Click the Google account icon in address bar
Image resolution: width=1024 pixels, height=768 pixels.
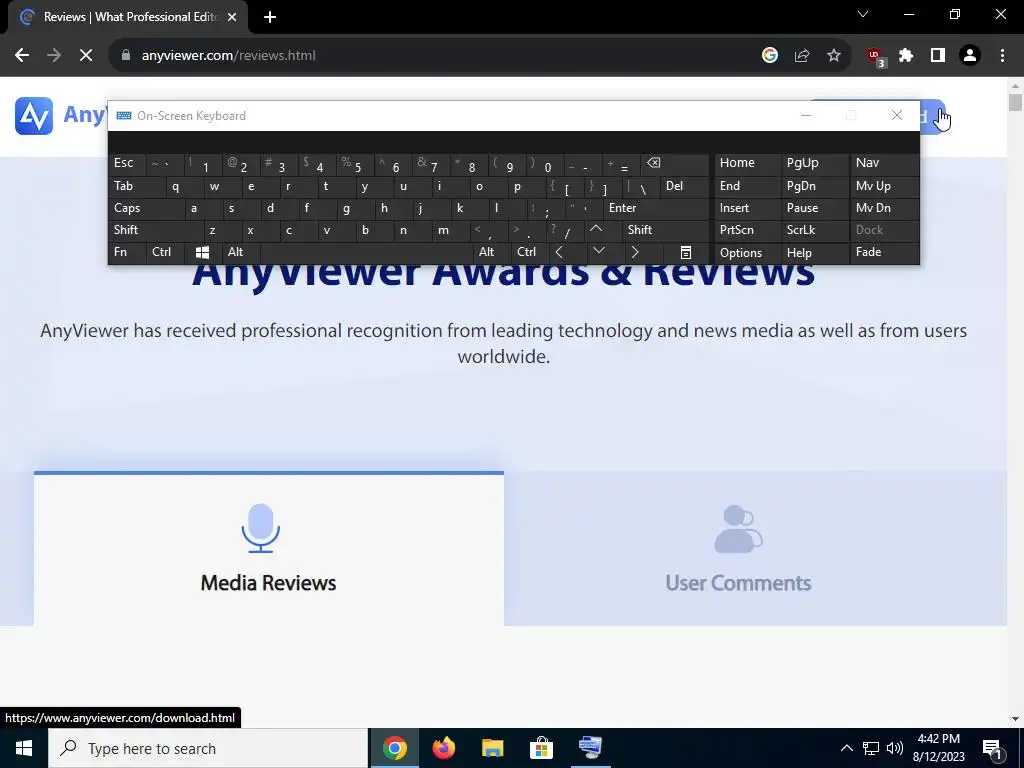click(x=770, y=56)
